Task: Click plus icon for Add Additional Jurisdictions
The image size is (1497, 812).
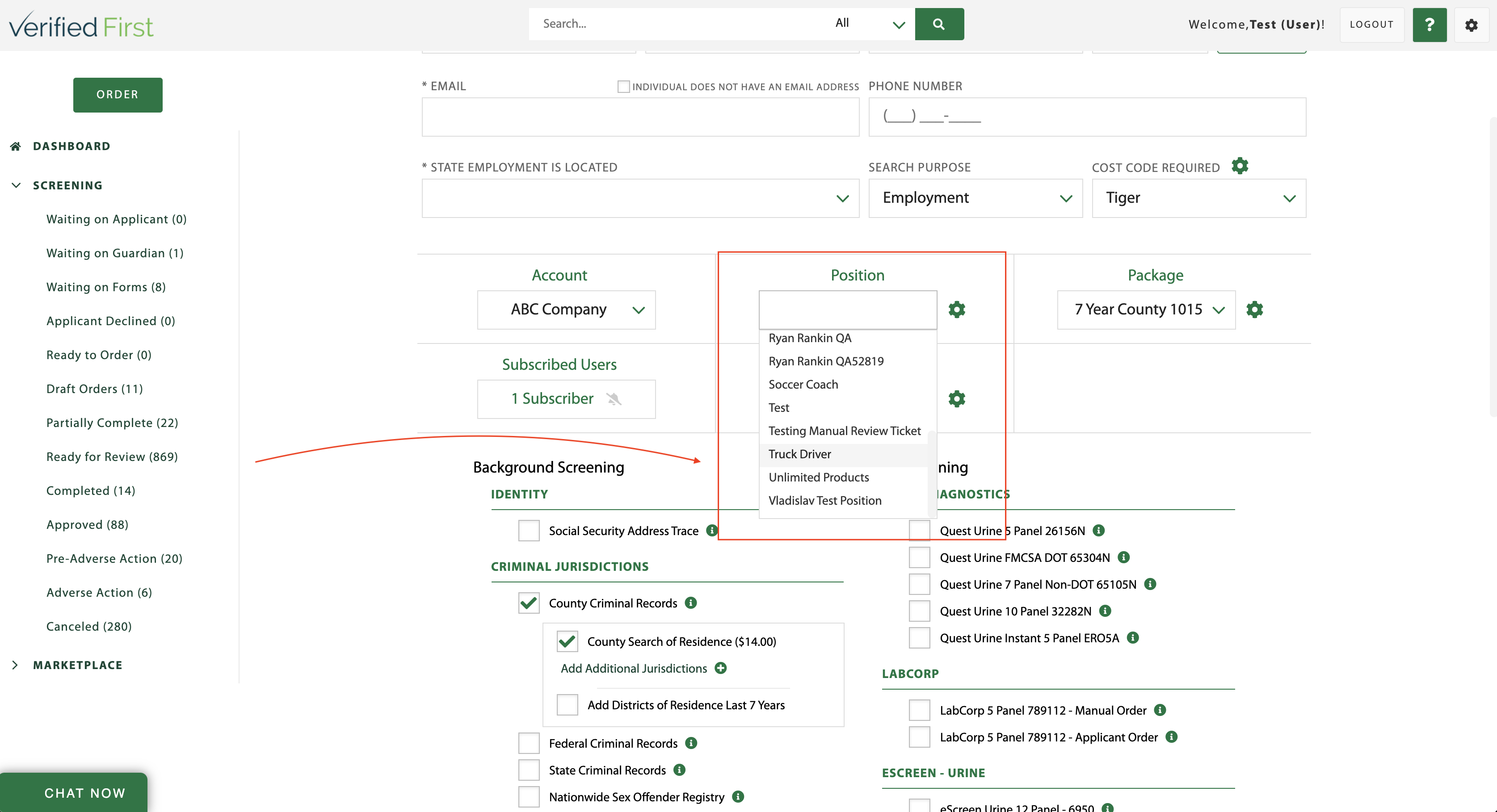Action: tap(721, 668)
